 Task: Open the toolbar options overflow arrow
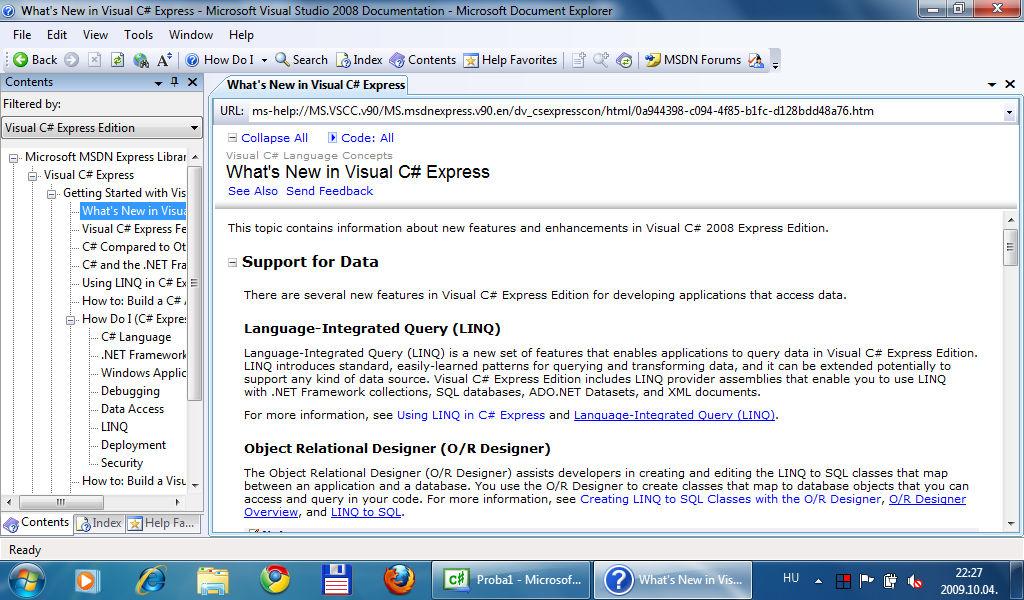[x=775, y=64]
